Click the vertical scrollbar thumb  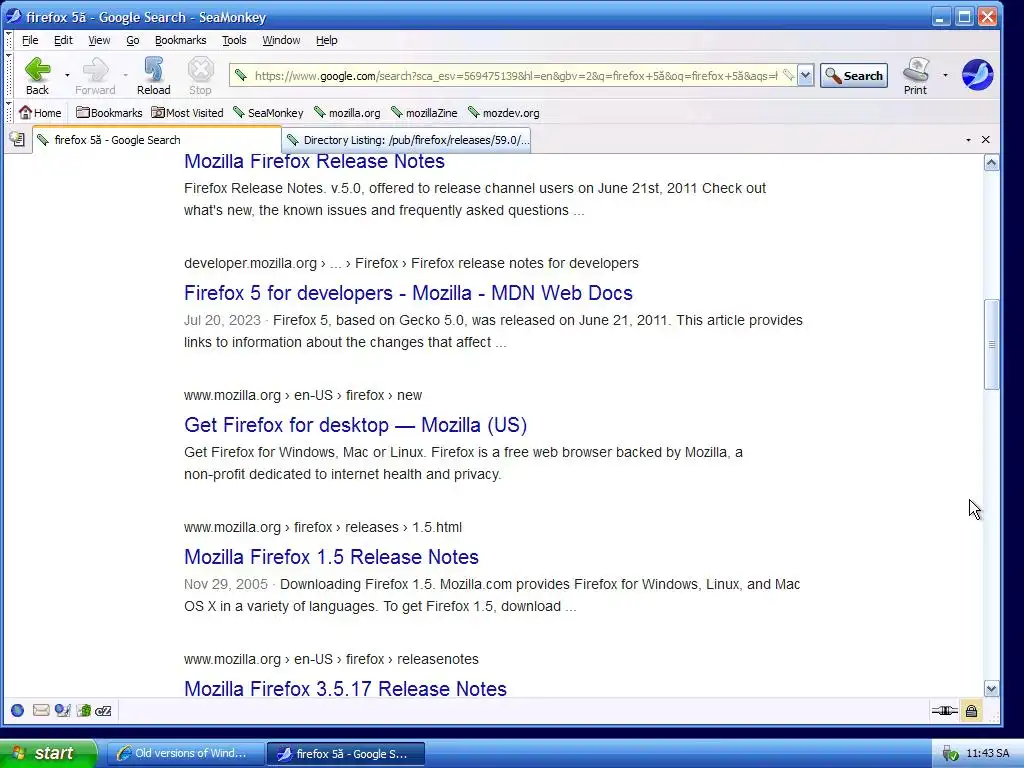click(x=991, y=344)
